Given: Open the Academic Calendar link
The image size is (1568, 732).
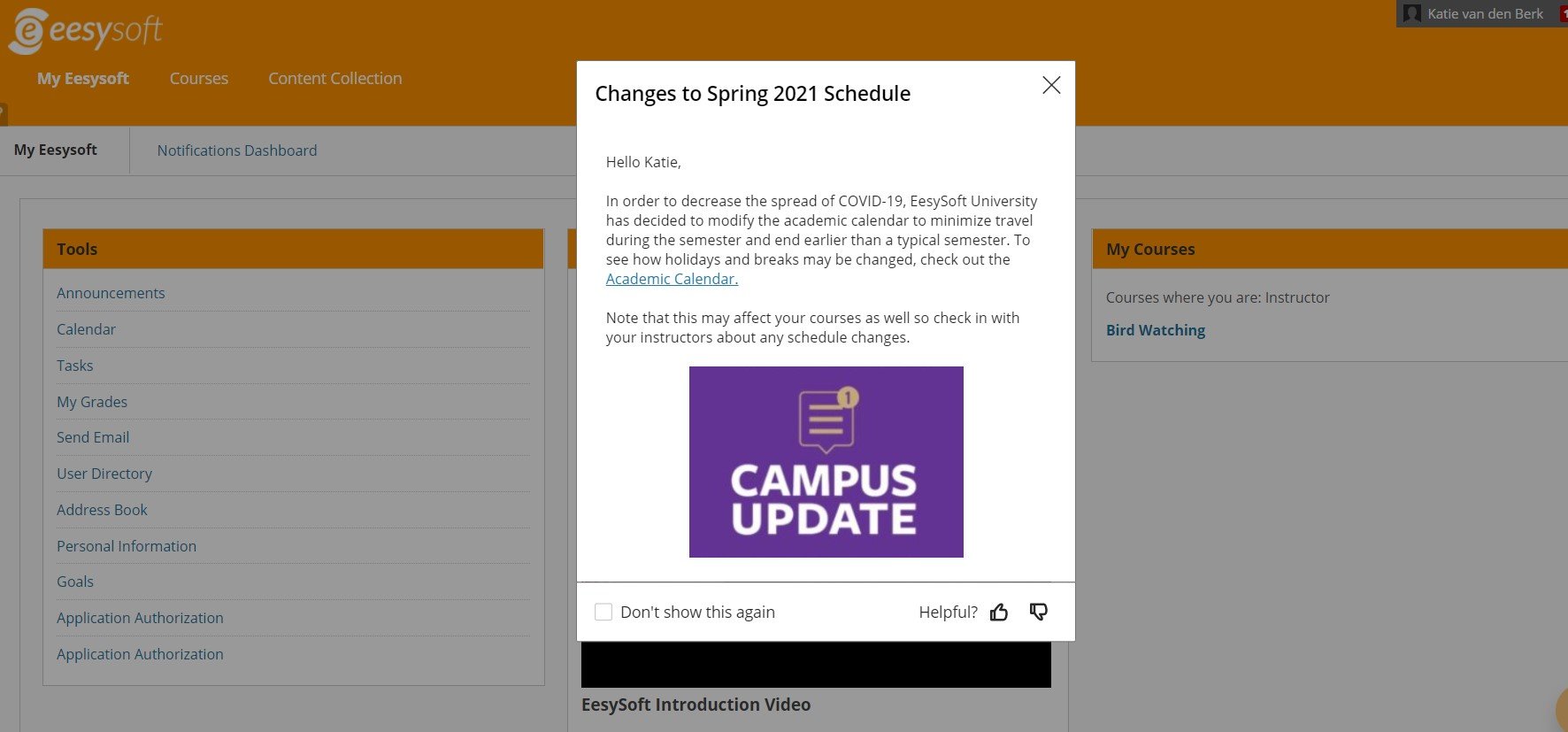Looking at the screenshot, I should pos(671,279).
